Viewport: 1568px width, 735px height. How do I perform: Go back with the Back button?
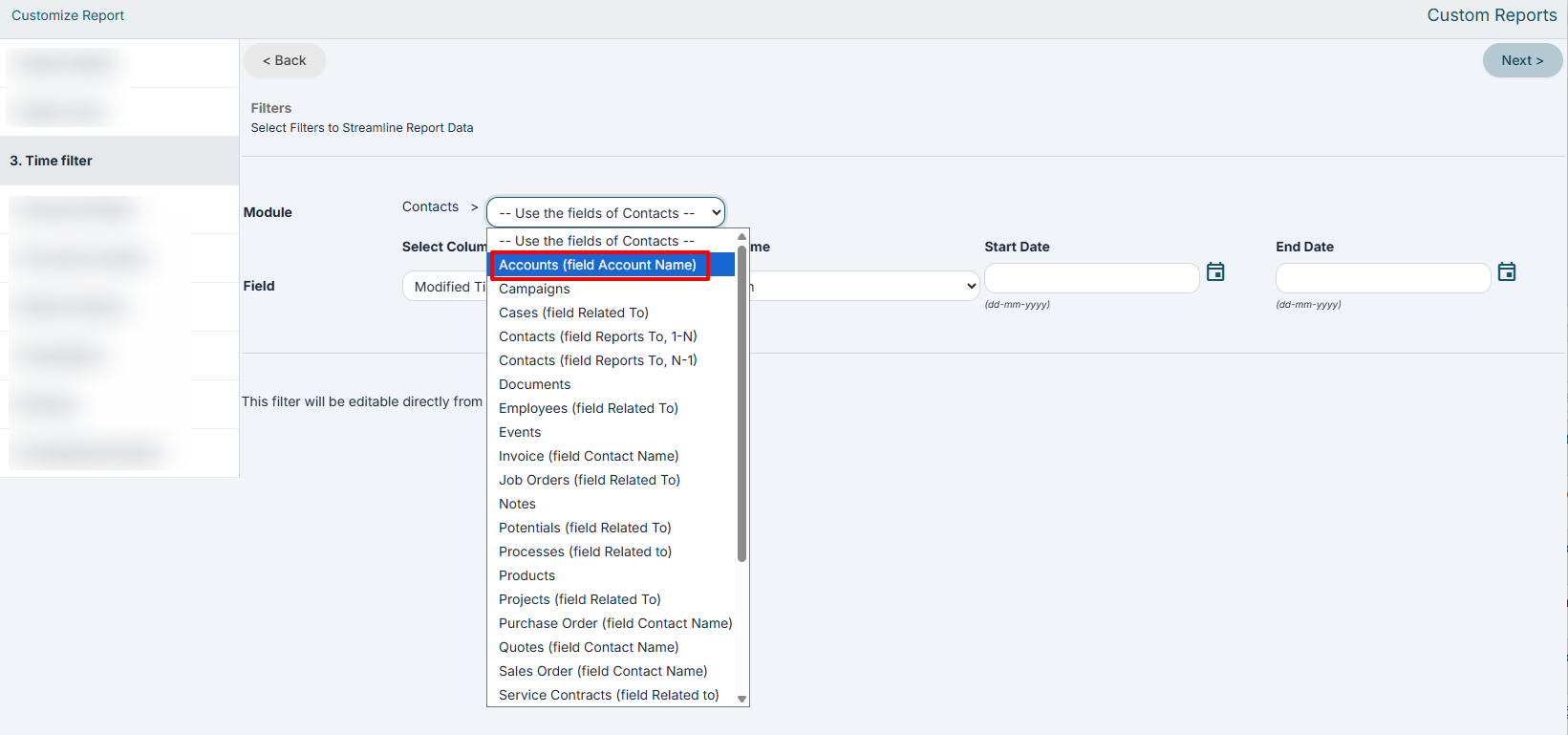pyautogui.click(x=284, y=60)
